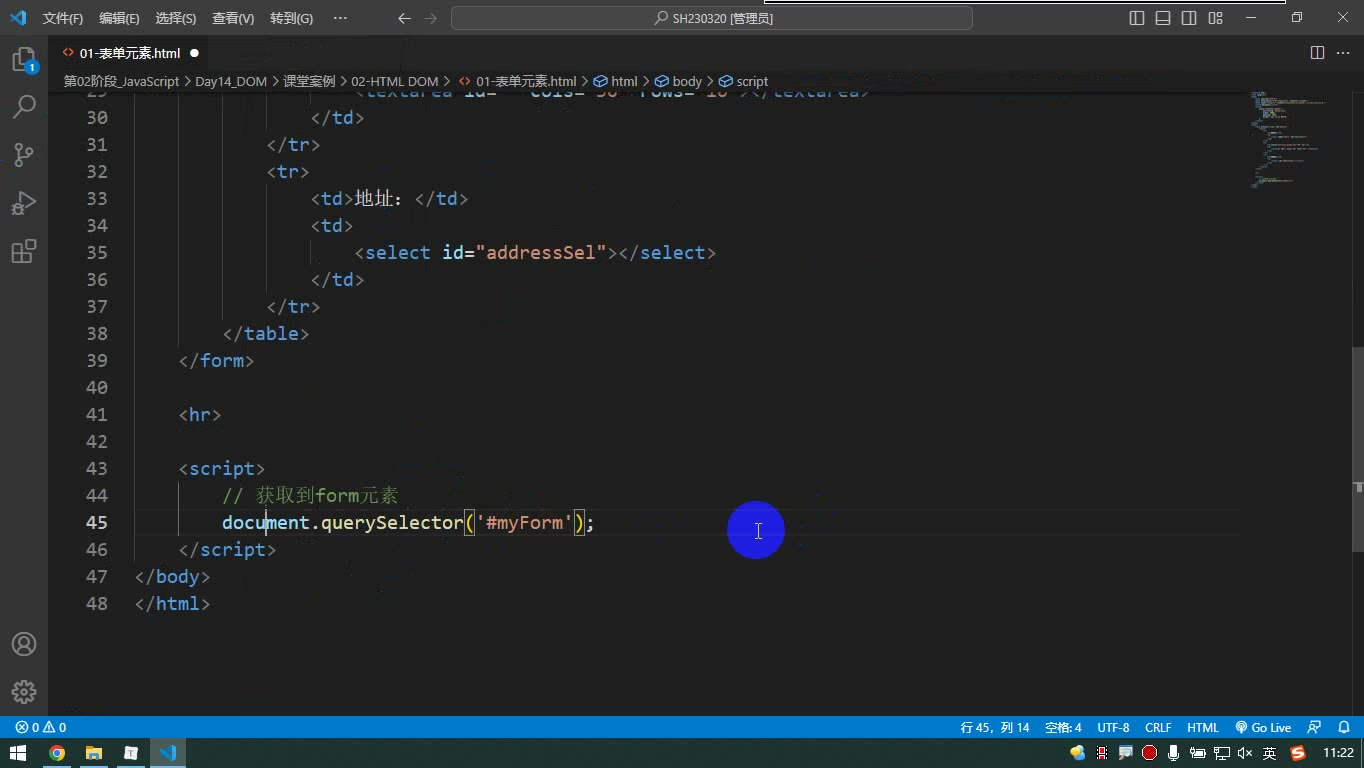The image size is (1364, 768).
Task: Go forward with the title bar arrow
Action: pos(431,18)
